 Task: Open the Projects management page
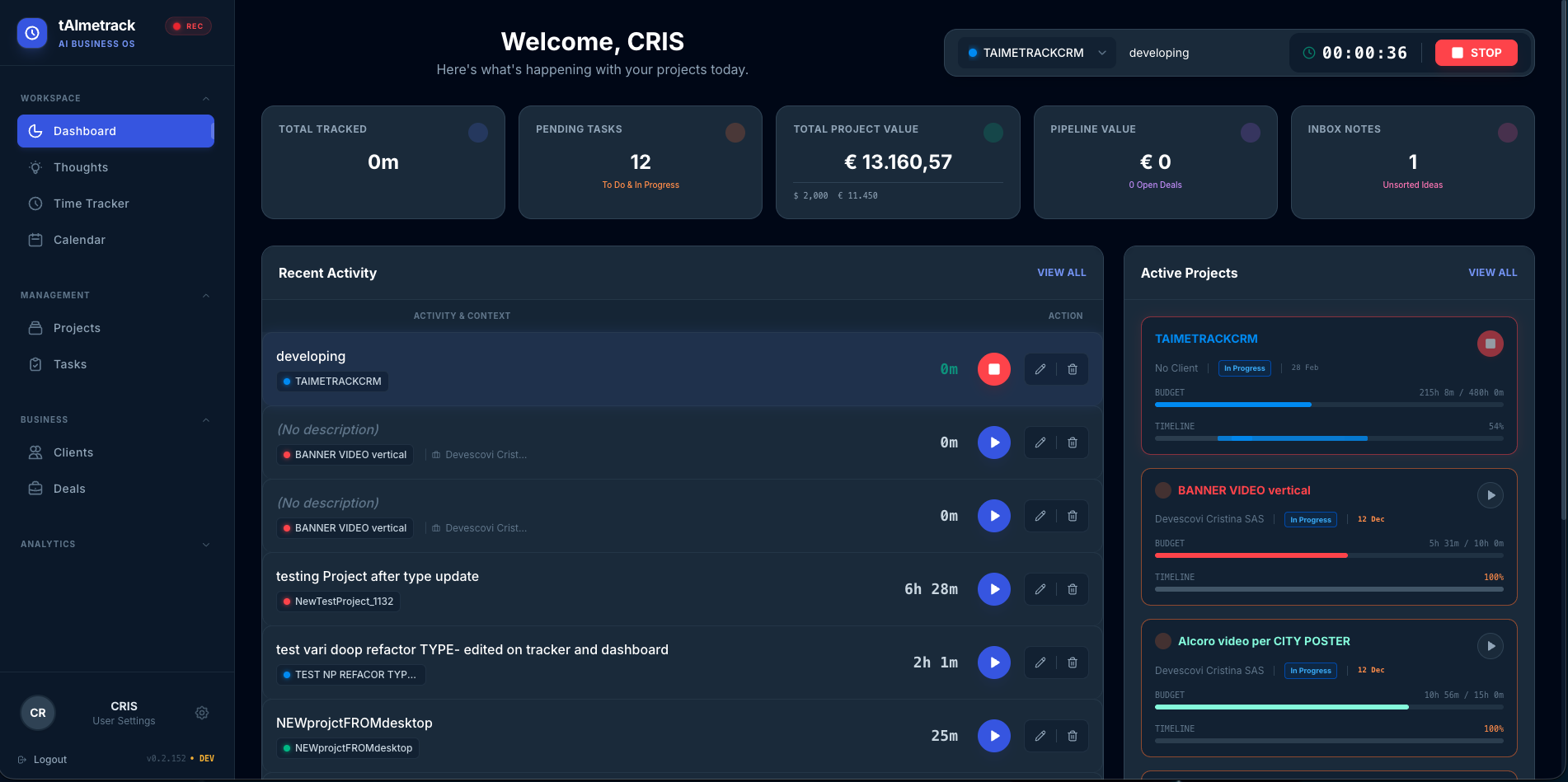point(115,328)
